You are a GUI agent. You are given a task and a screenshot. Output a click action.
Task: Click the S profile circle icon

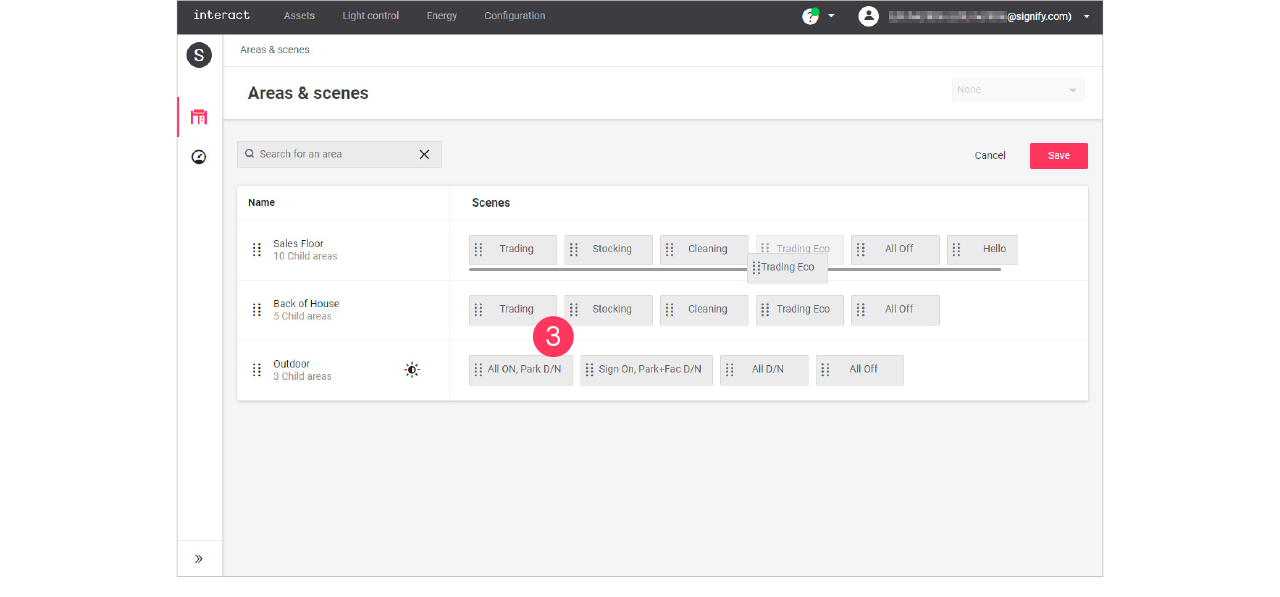point(199,55)
